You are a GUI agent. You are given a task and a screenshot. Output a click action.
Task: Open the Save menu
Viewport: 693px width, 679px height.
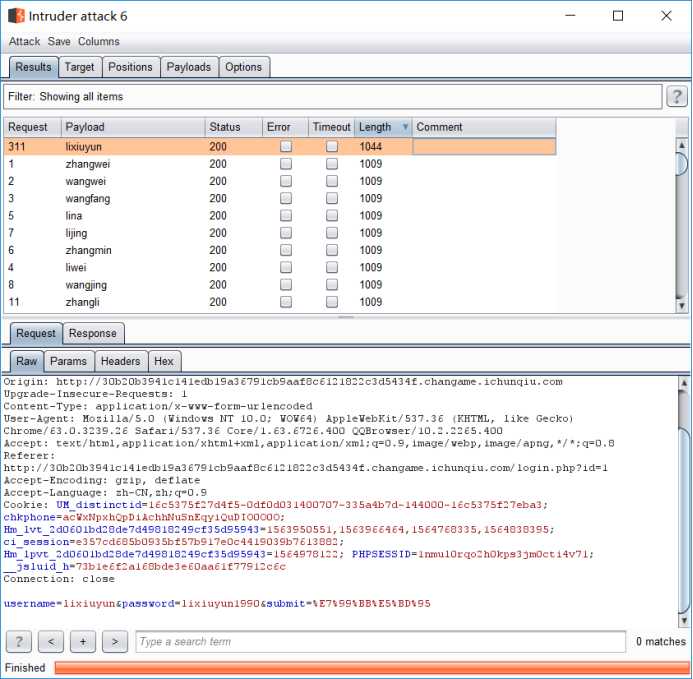[59, 42]
